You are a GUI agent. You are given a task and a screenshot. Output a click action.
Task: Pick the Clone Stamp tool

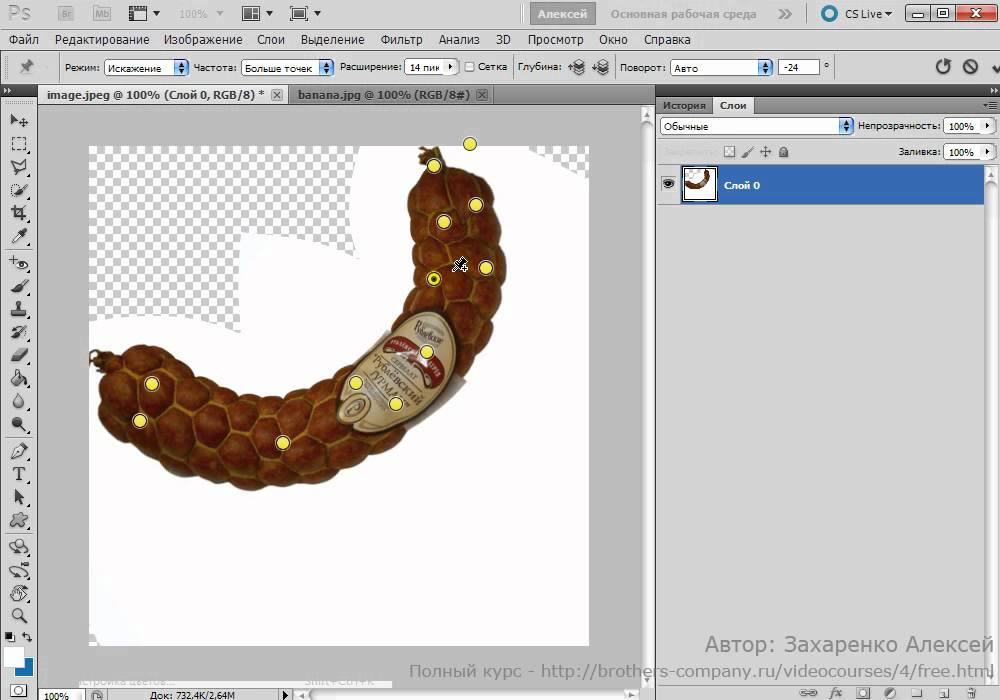[19, 309]
